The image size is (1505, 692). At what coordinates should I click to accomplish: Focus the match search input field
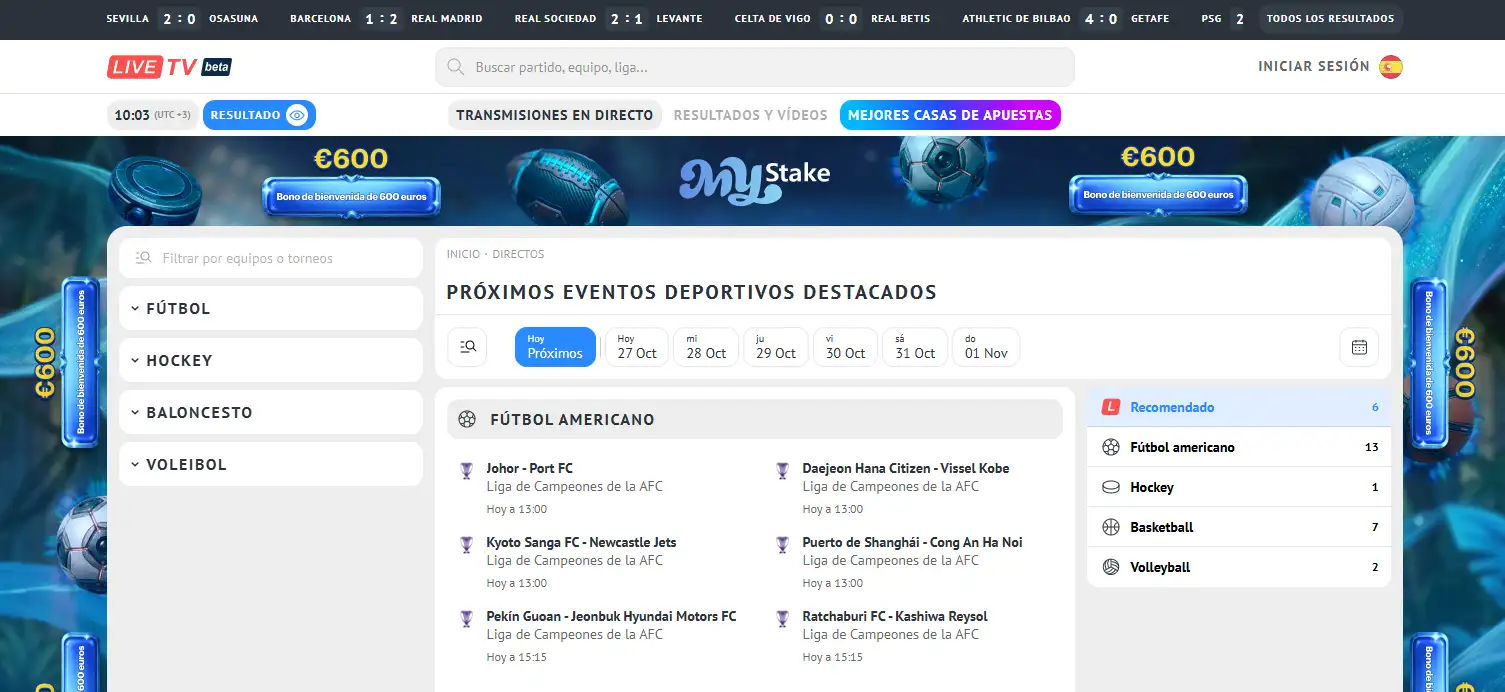[x=755, y=67]
